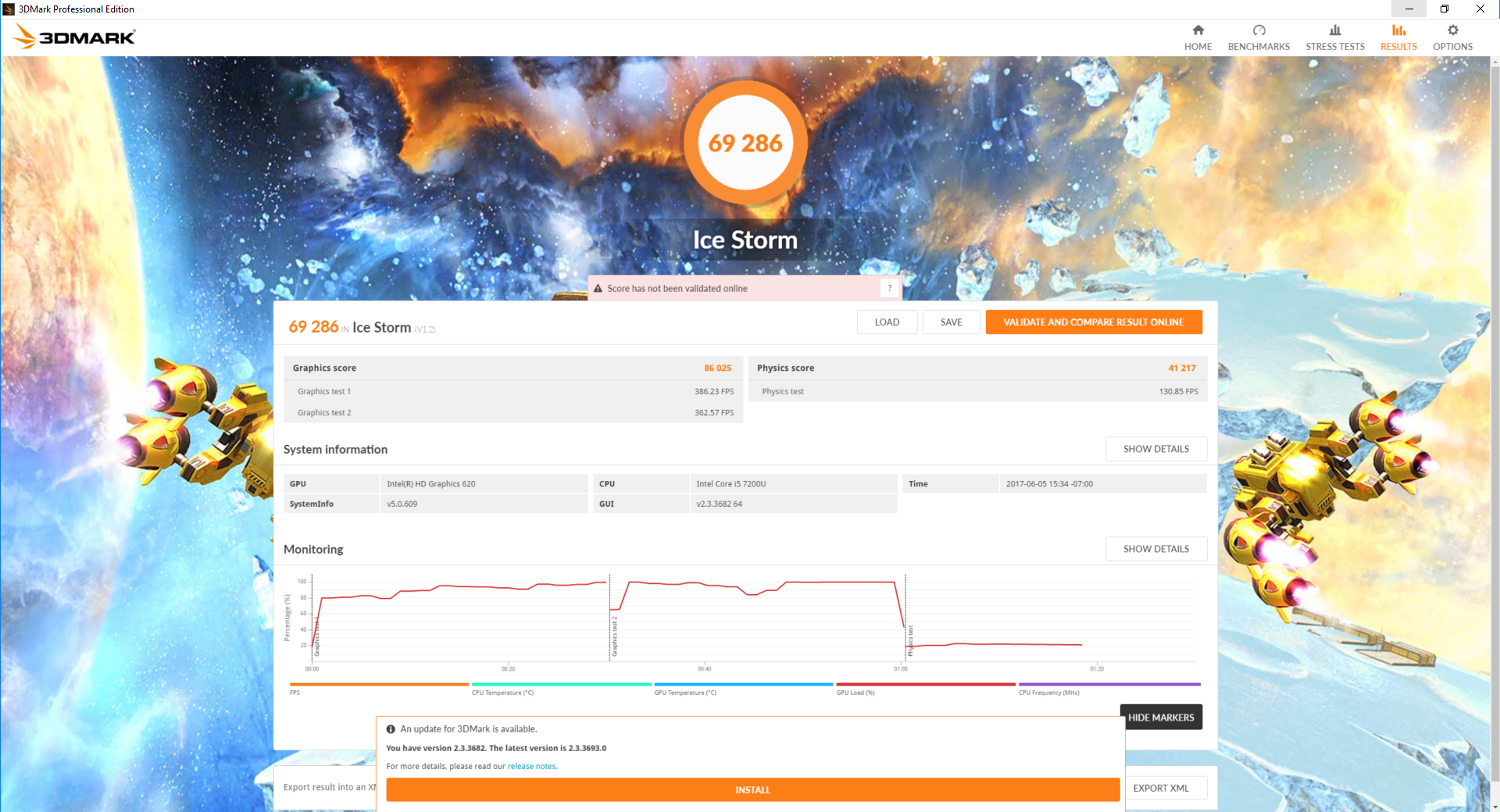Toggle the CPU Frequency legend bar

pos(1109,685)
